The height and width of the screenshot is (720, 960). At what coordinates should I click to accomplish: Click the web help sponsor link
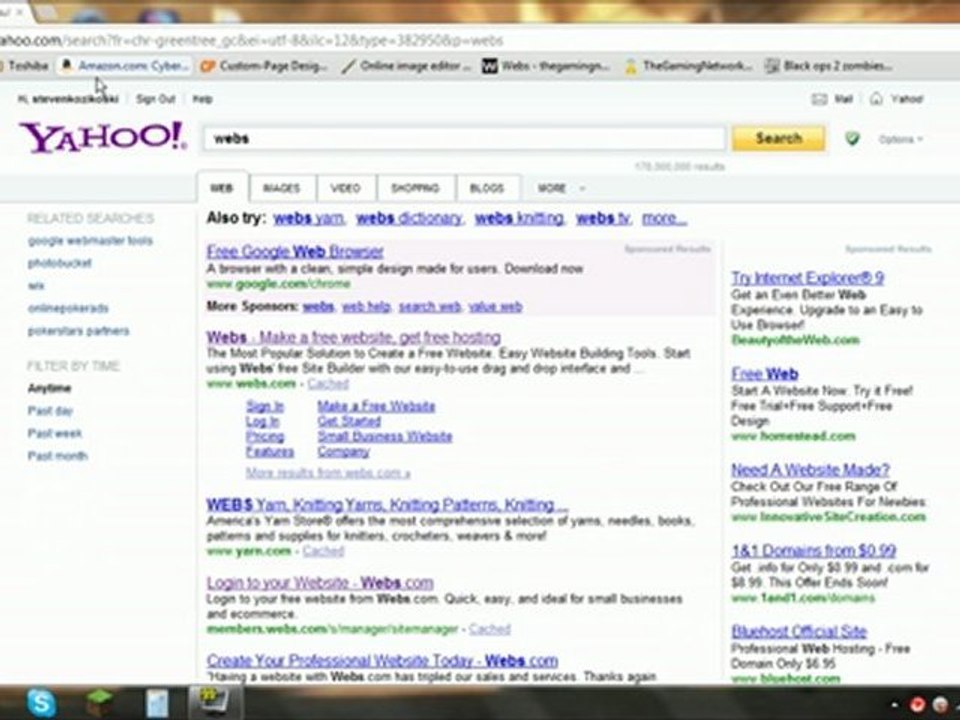(x=366, y=307)
